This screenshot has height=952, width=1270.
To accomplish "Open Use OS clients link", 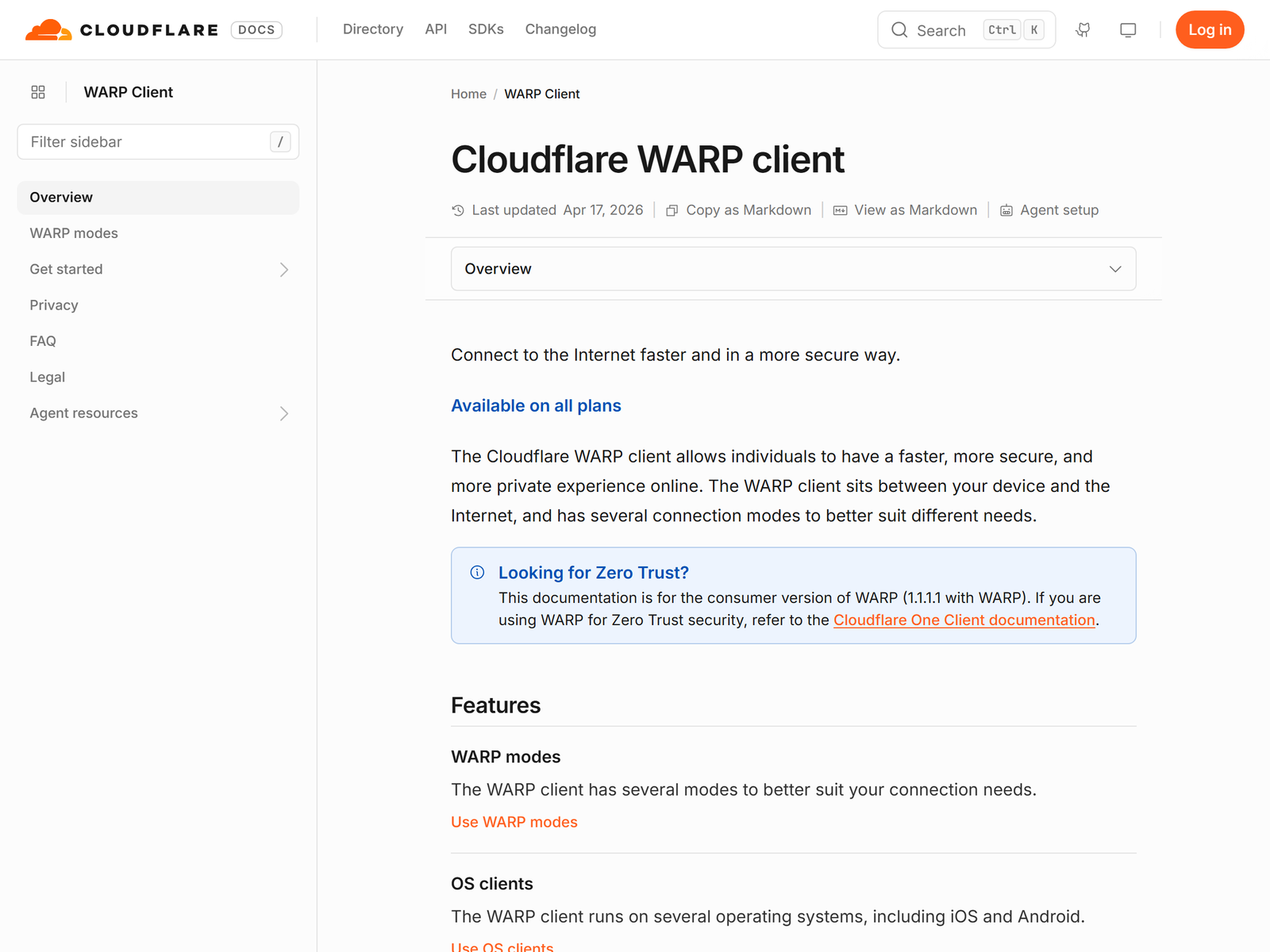I will 502,946.
